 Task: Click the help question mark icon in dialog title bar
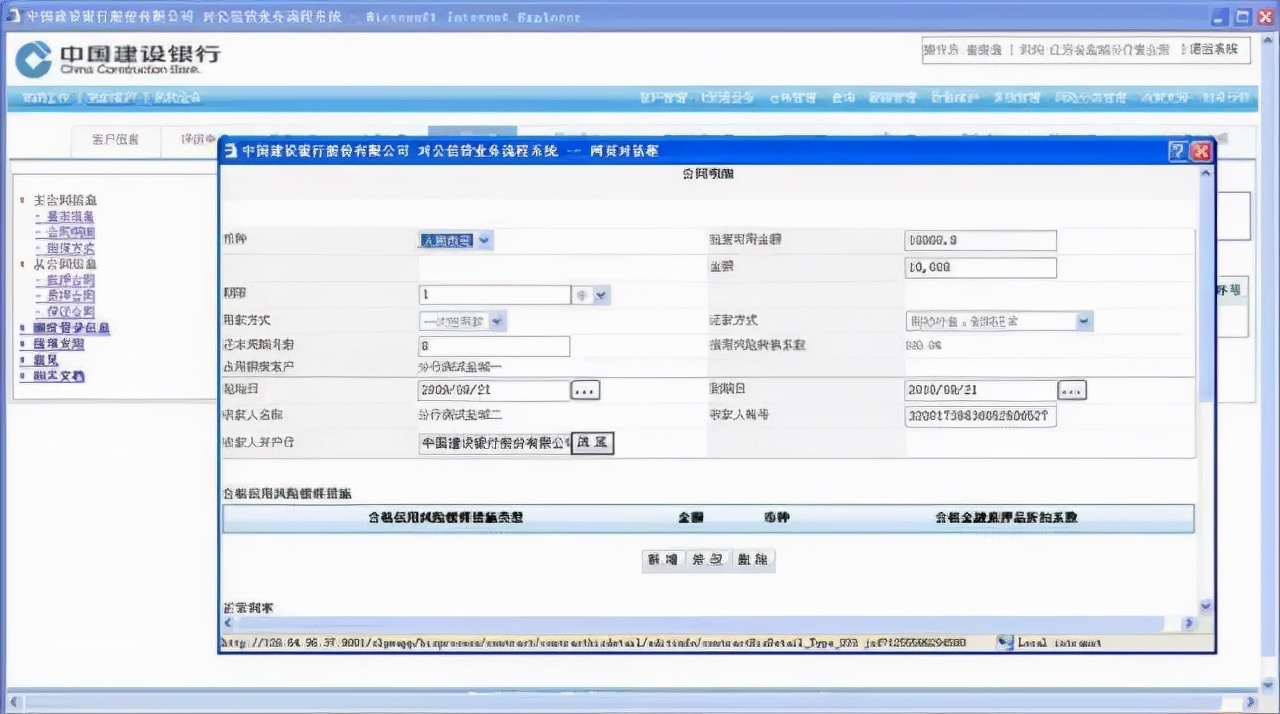(x=1178, y=151)
